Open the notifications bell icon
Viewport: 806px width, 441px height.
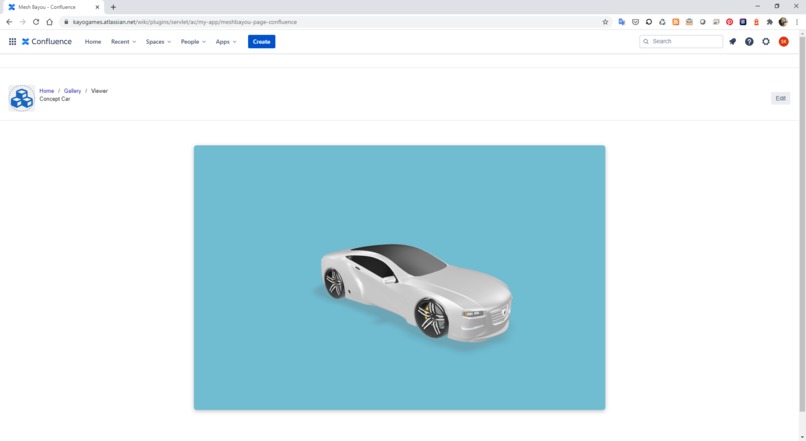732,42
